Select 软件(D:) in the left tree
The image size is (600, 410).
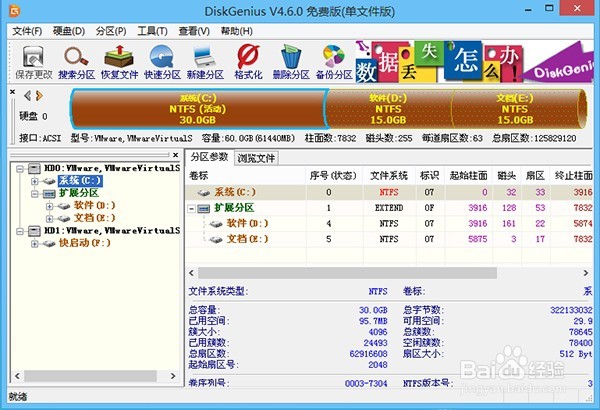[x=94, y=206]
